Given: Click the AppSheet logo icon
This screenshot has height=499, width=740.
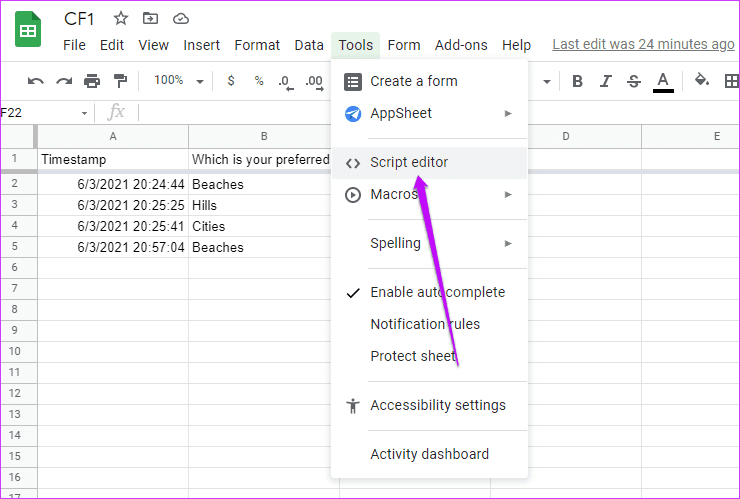Looking at the screenshot, I should [x=353, y=114].
